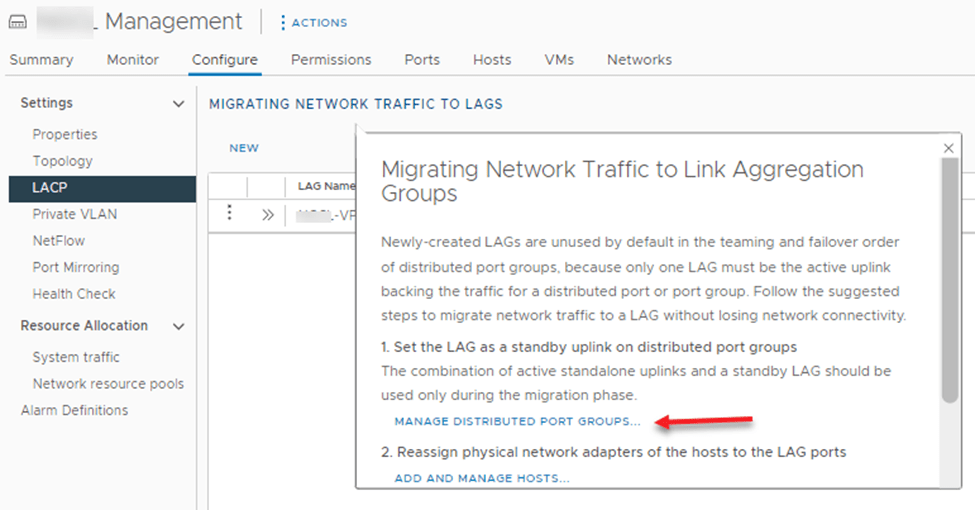
Task: Collapse the Settings section
Action: [x=179, y=104]
